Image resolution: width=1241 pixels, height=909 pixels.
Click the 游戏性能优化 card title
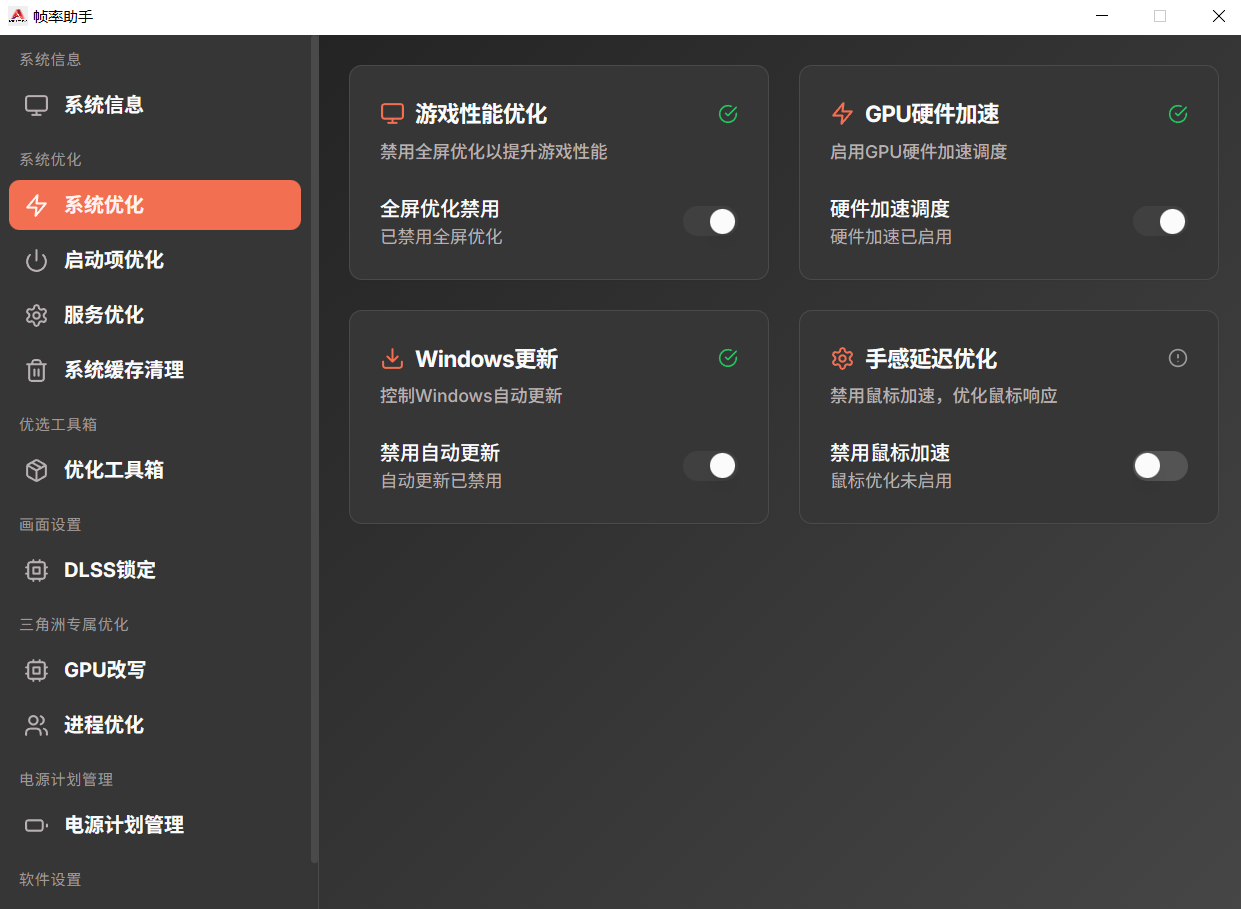tap(481, 114)
